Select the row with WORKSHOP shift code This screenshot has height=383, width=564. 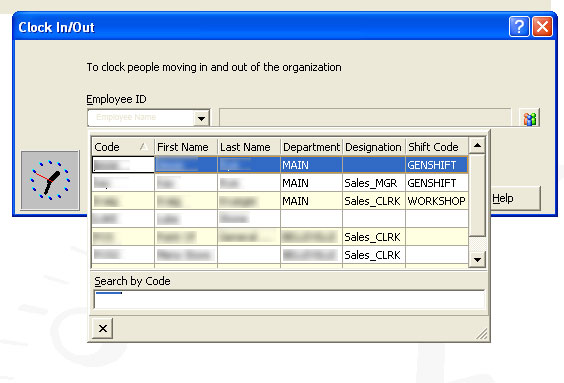pos(280,201)
